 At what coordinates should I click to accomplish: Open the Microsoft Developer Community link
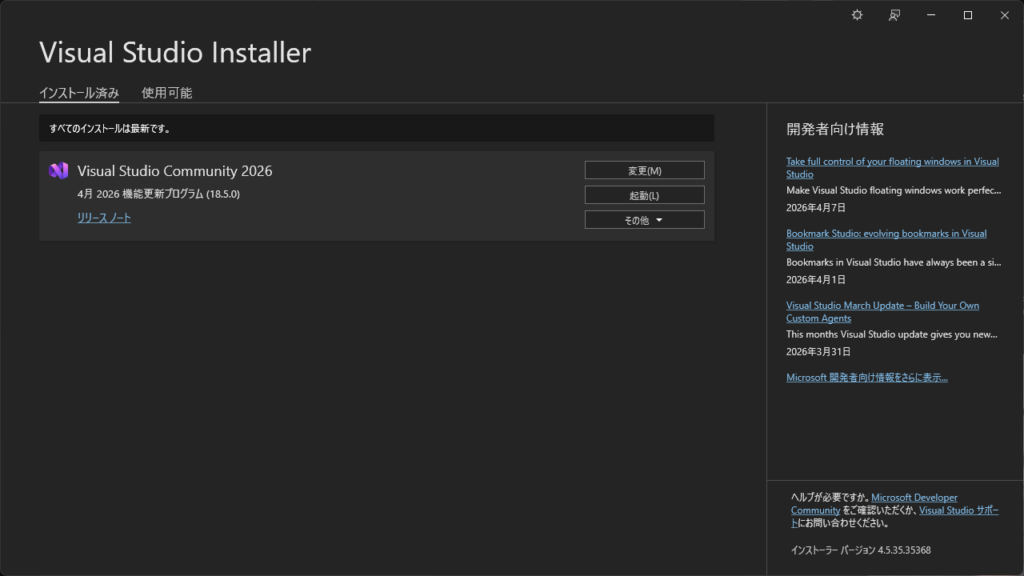pos(913,498)
